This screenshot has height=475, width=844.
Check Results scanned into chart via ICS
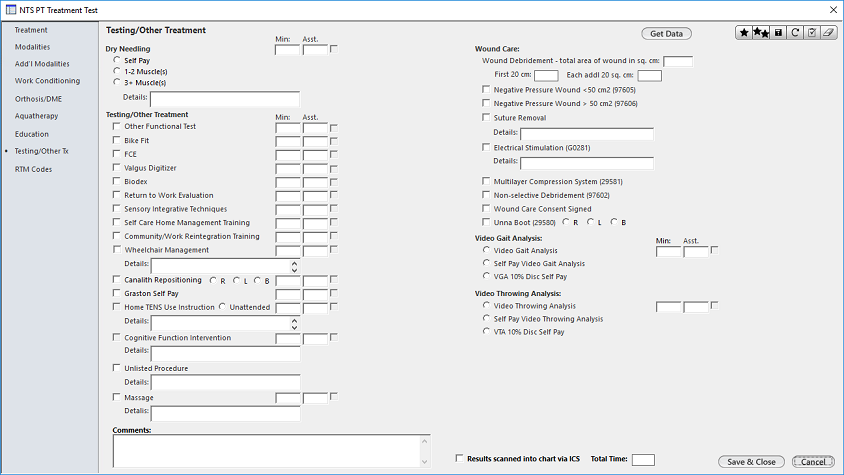click(x=459, y=458)
